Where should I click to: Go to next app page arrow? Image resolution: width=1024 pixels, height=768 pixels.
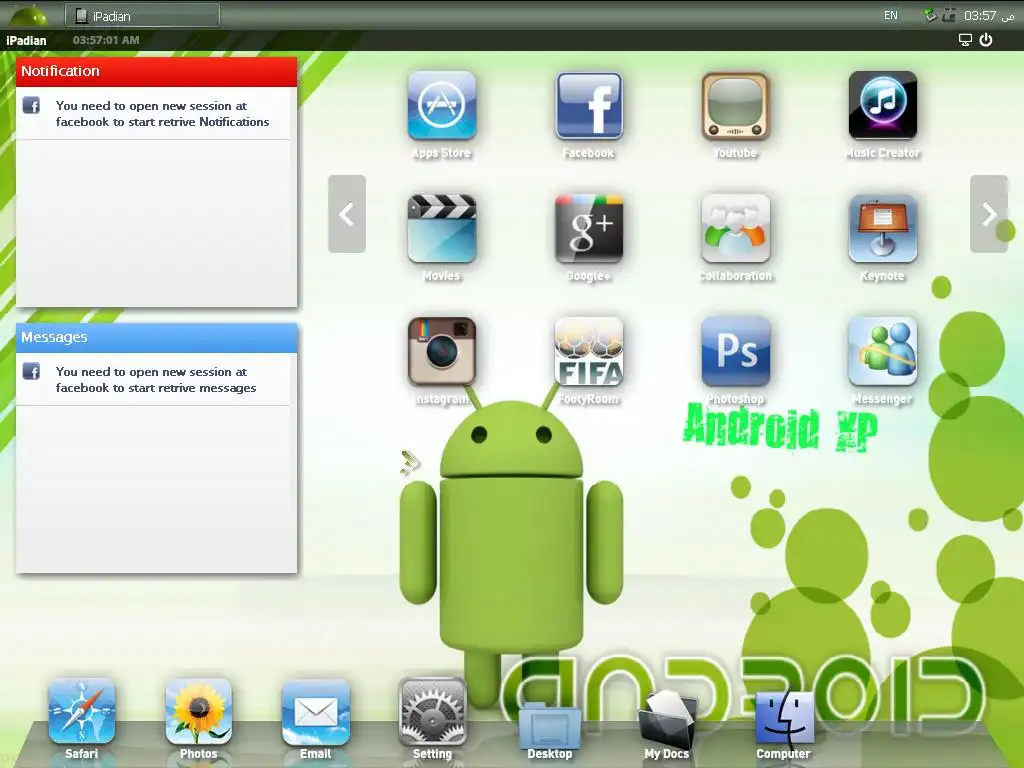pyautogui.click(x=989, y=214)
